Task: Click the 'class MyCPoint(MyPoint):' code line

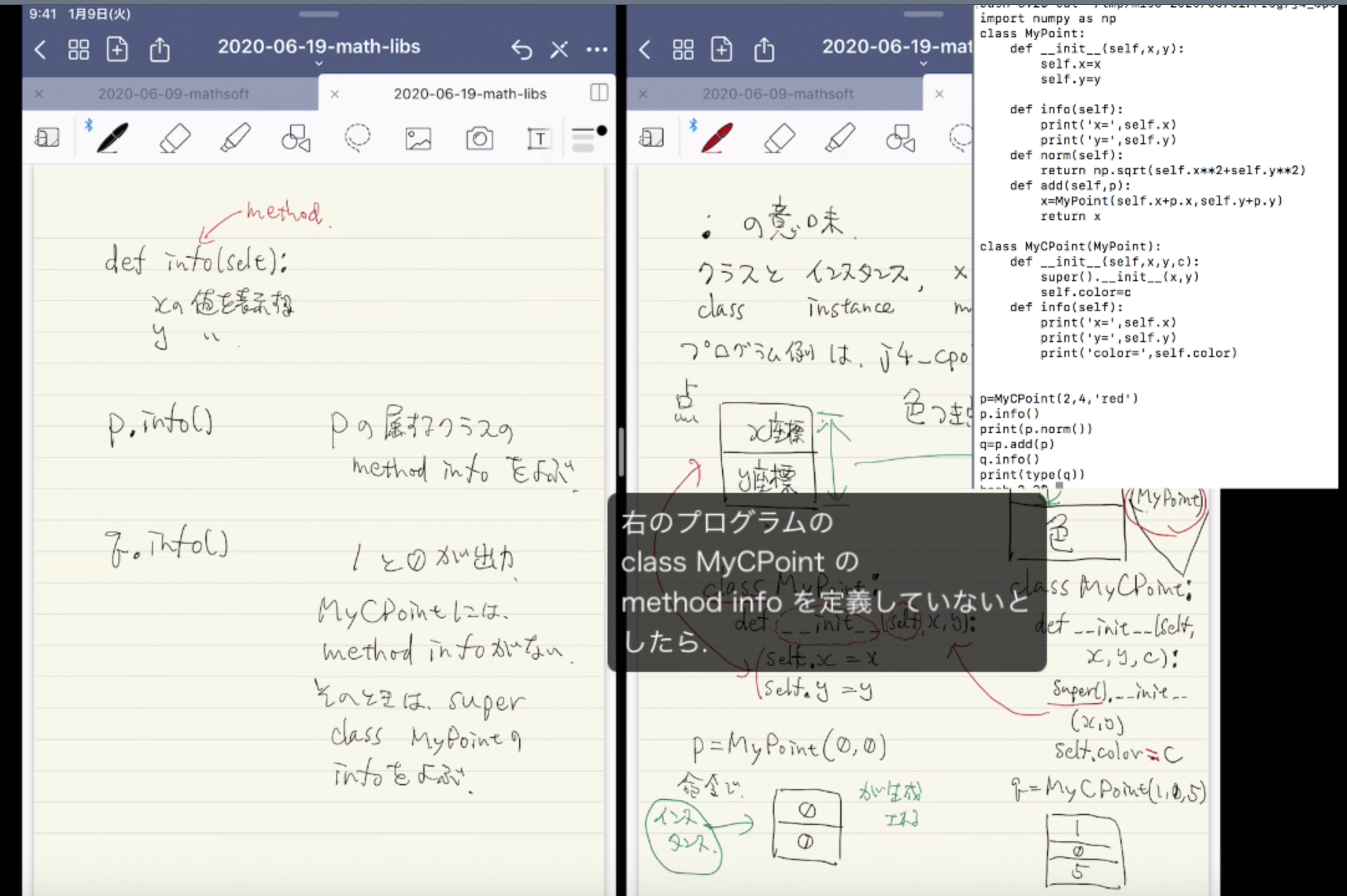Action: pos(1070,246)
